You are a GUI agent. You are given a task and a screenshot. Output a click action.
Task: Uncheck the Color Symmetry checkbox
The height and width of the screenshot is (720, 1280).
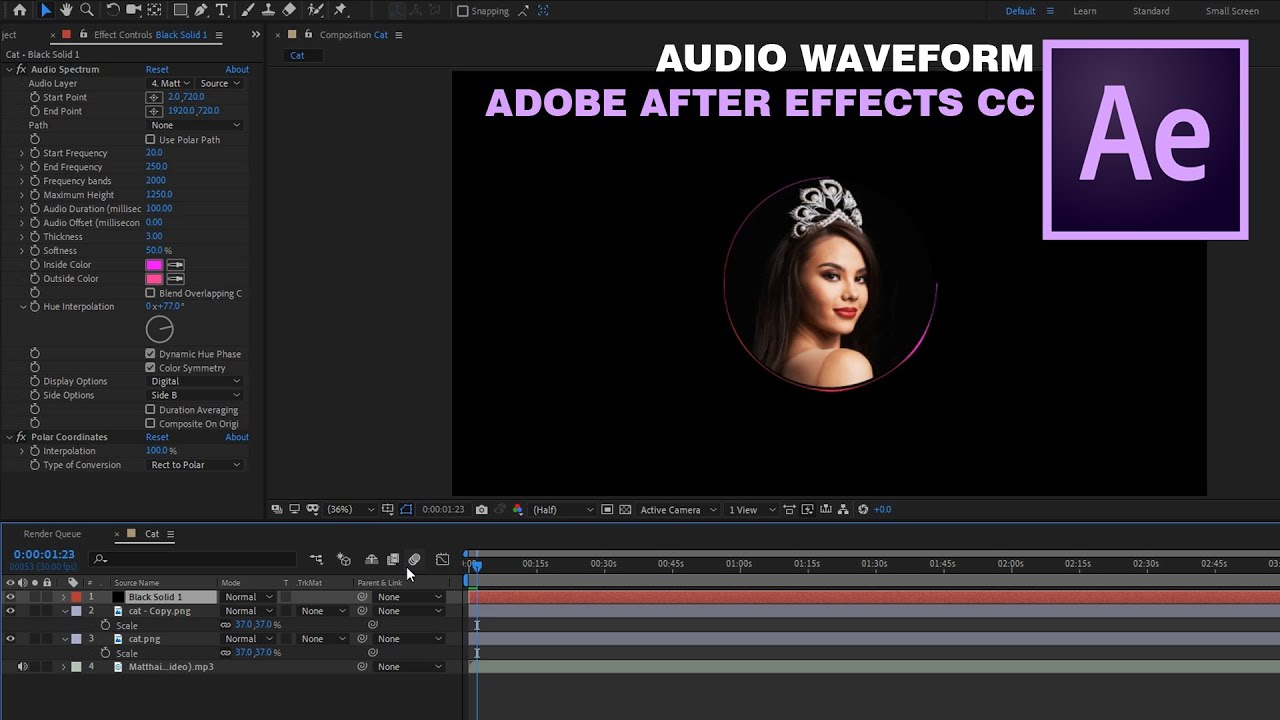coord(150,367)
